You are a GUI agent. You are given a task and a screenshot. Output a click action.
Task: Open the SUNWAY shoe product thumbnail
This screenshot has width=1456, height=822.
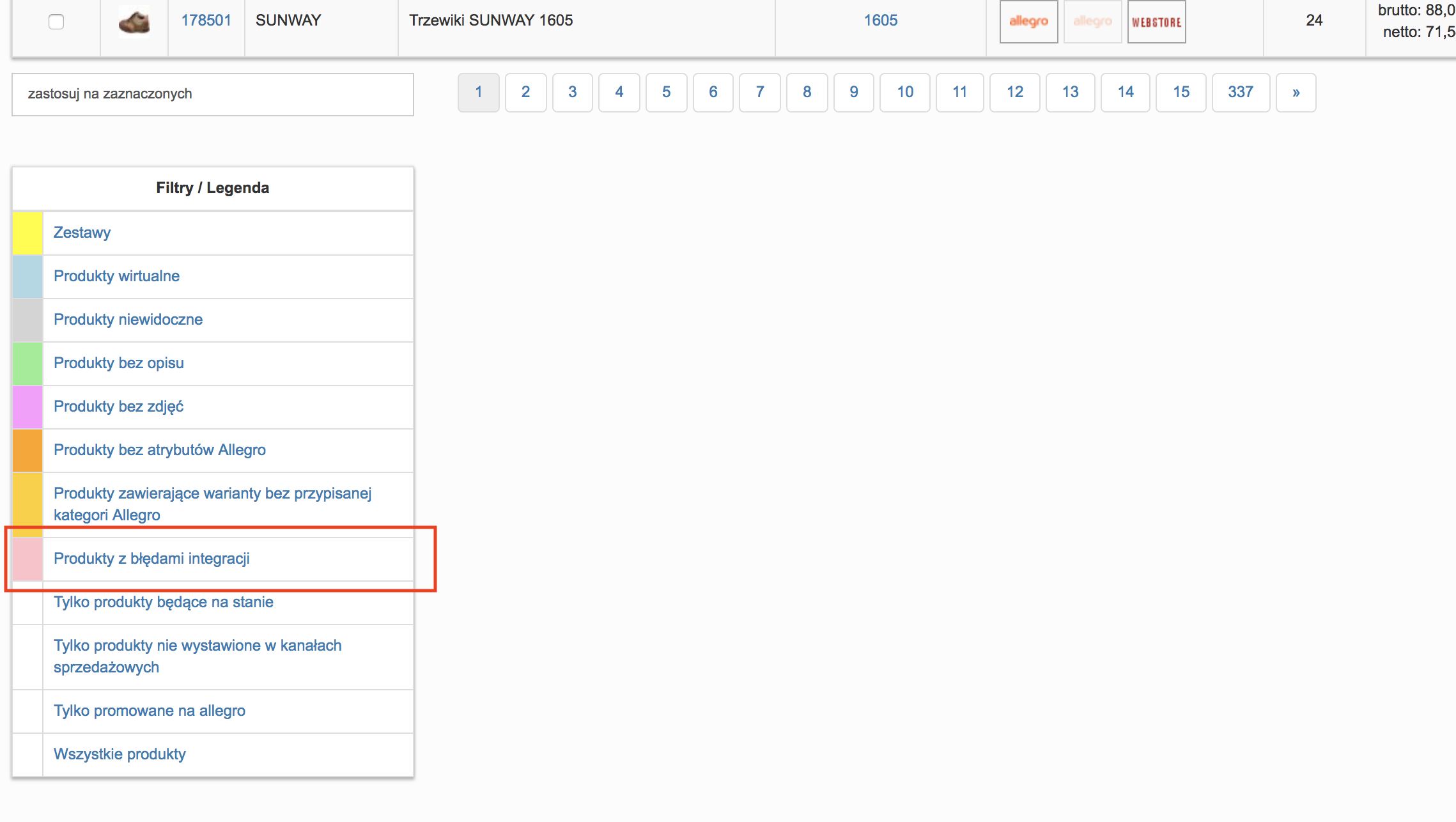point(134,22)
